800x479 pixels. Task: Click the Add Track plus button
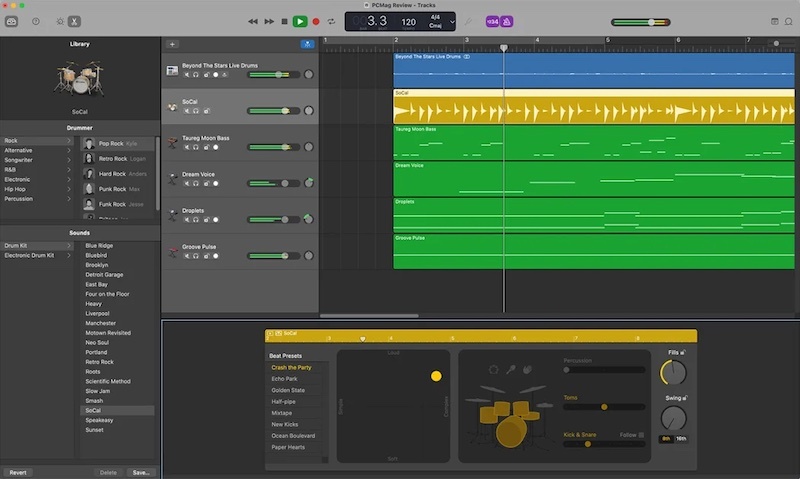pyautogui.click(x=172, y=44)
